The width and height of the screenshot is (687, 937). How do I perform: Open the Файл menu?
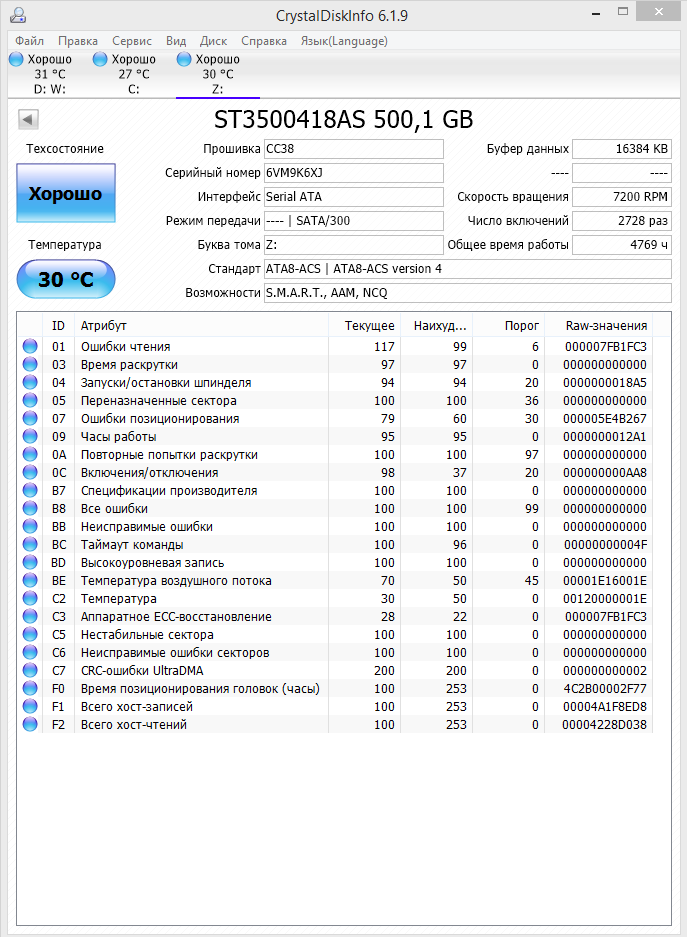click(x=29, y=41)
